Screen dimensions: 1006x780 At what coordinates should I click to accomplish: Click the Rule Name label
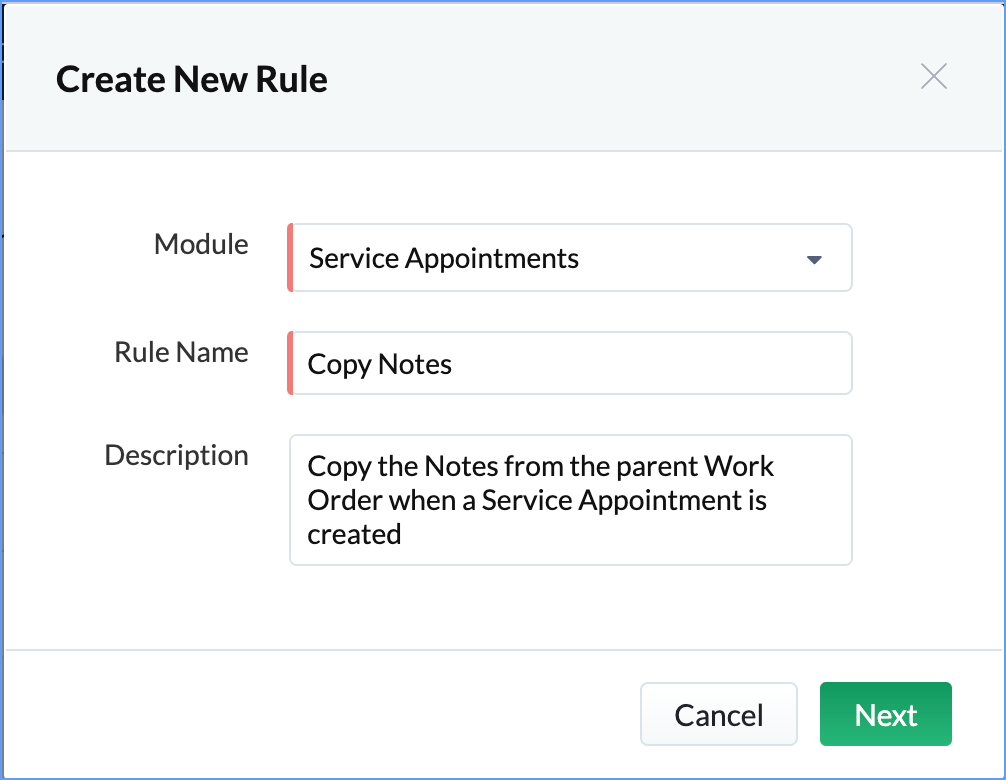click(x=181, y=352)
